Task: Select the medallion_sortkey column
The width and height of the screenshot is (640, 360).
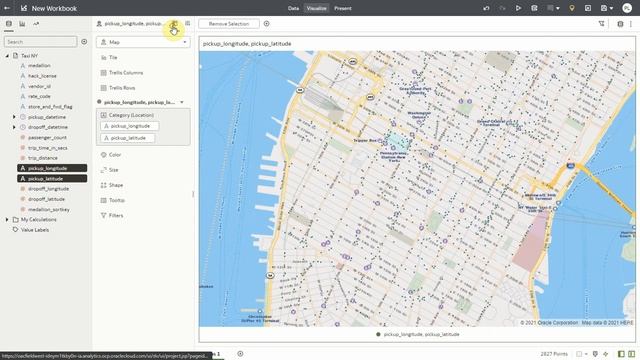Action: click(x=49, y=209)
